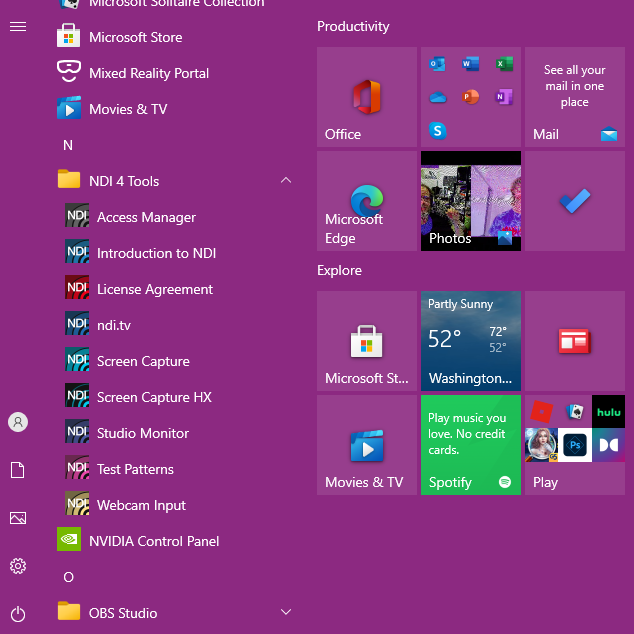Click the Productivity group heading

[x=353, y=26]
